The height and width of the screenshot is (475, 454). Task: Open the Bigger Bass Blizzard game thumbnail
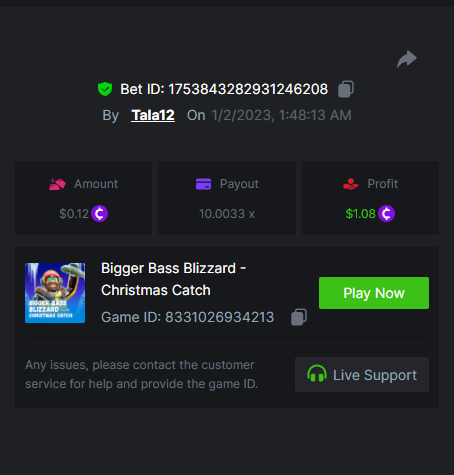click(x=55, y=293)
